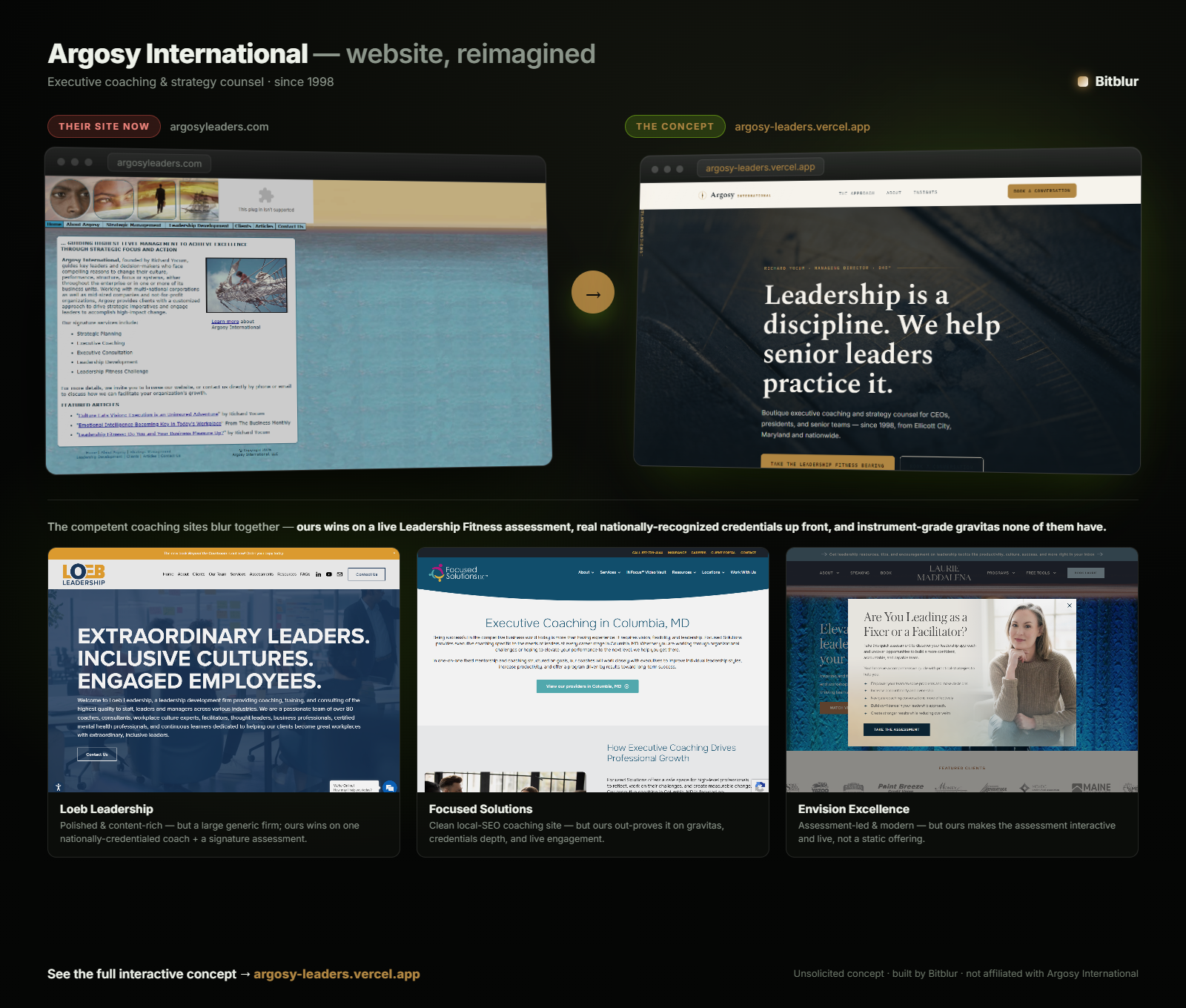Click Learn more link on old Argosy site
Image resolution: width=1186 pixels, height=1008 pixels.
click(225, 322)
